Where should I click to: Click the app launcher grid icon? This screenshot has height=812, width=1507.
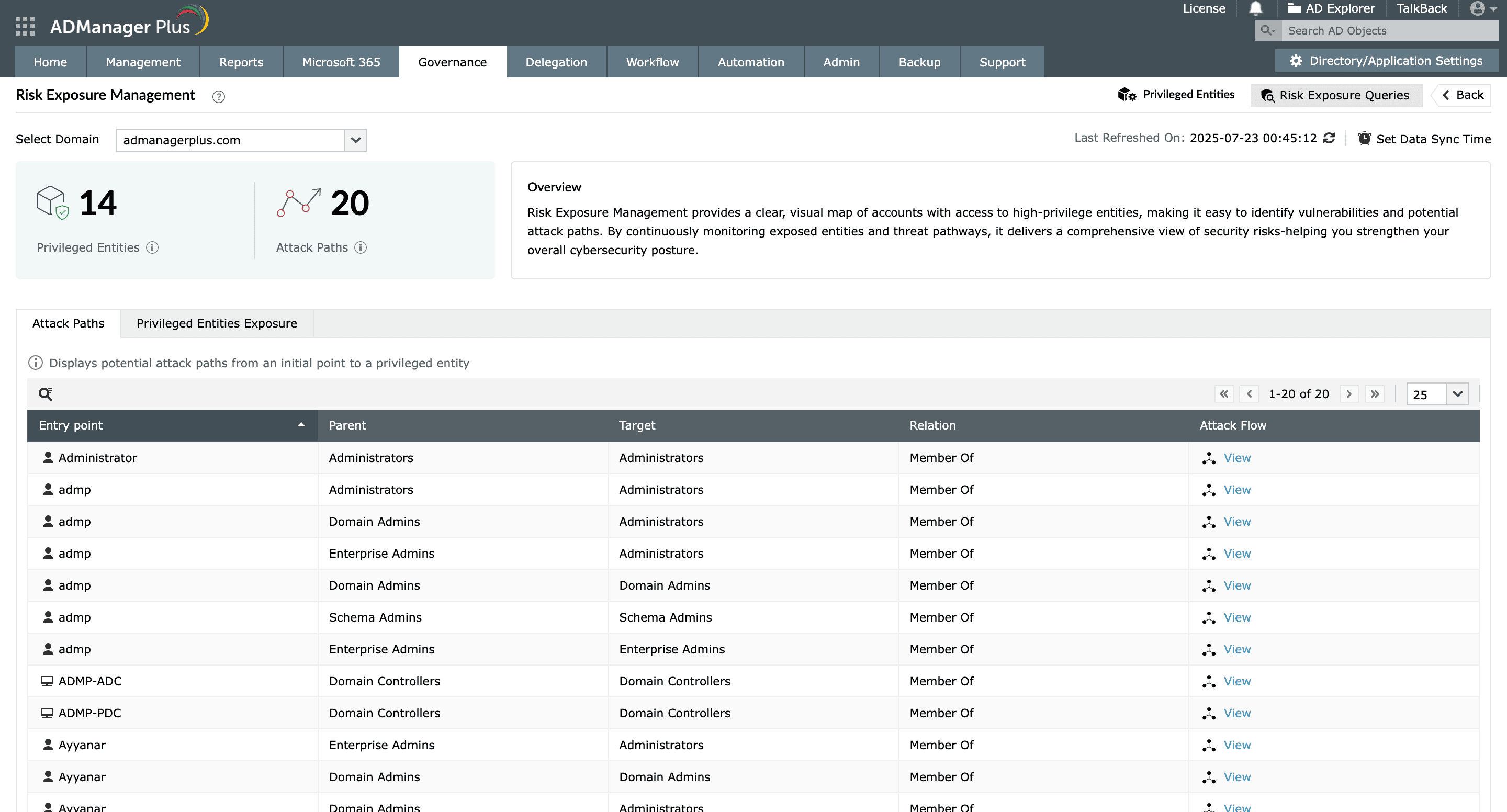click(x=24, y=25)
